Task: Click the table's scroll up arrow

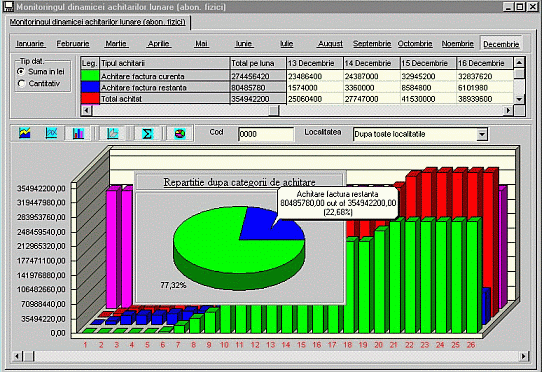Action: (519, 63)
